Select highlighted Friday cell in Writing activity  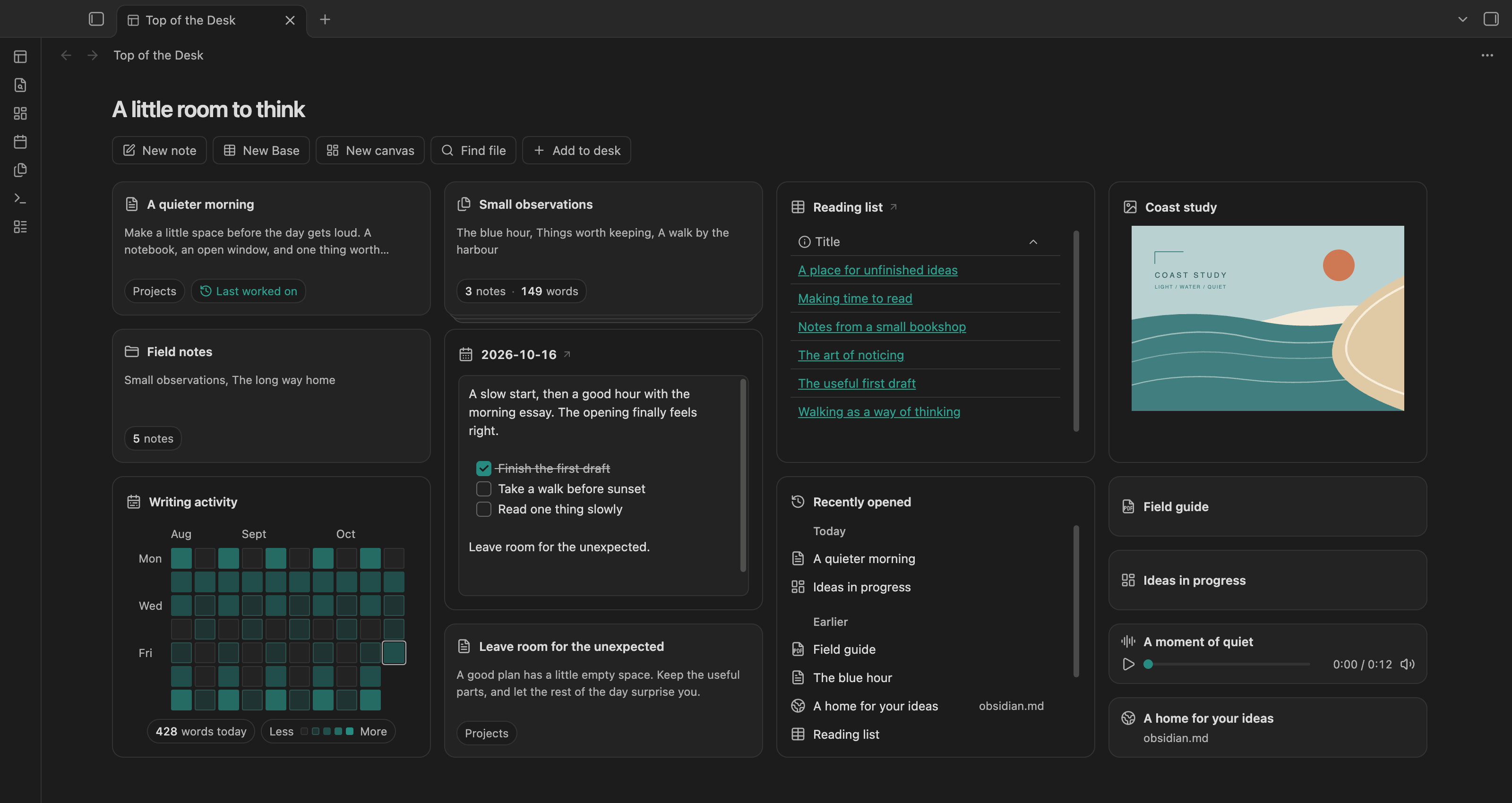394,653
